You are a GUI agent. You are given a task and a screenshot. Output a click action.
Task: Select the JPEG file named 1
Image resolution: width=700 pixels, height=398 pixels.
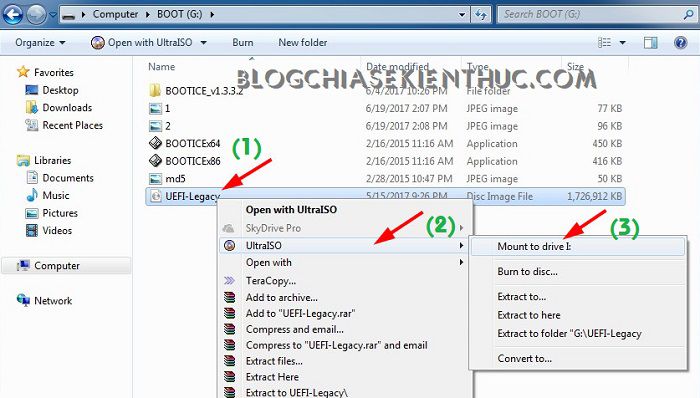[x=167, y=108]
